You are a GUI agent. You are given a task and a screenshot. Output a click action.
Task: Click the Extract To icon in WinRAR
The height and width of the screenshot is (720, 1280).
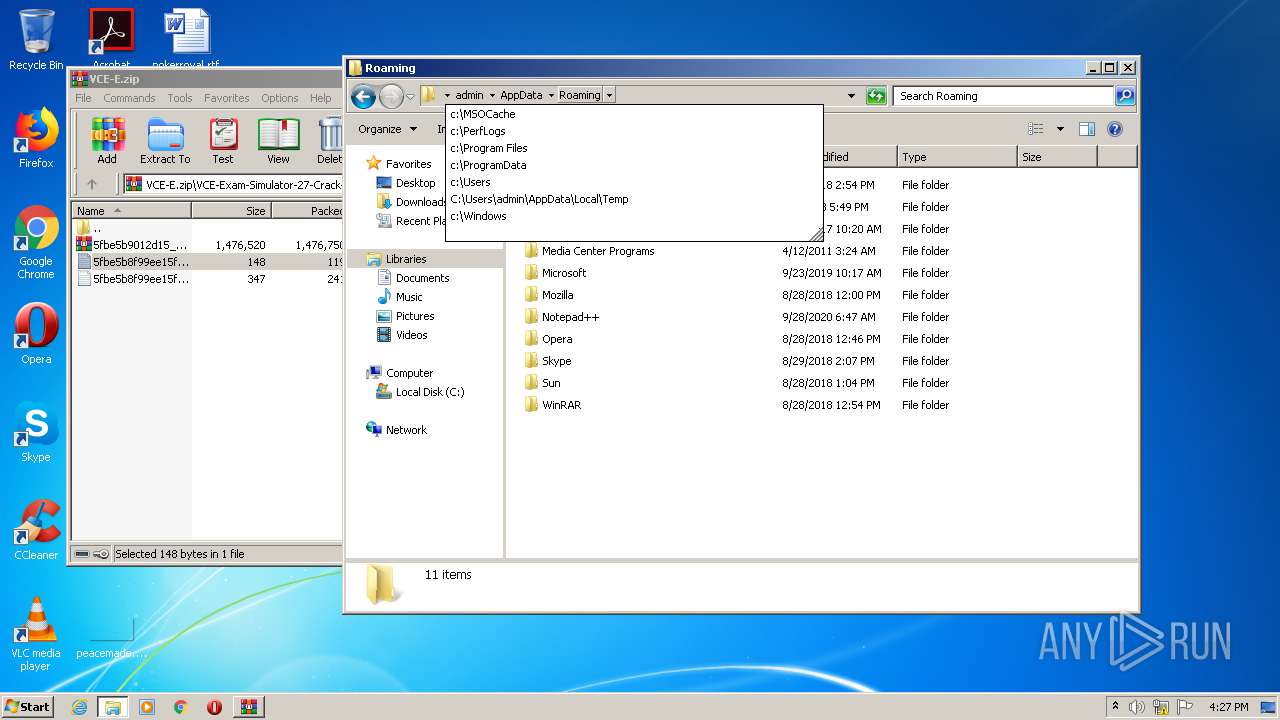coord(165,141)
